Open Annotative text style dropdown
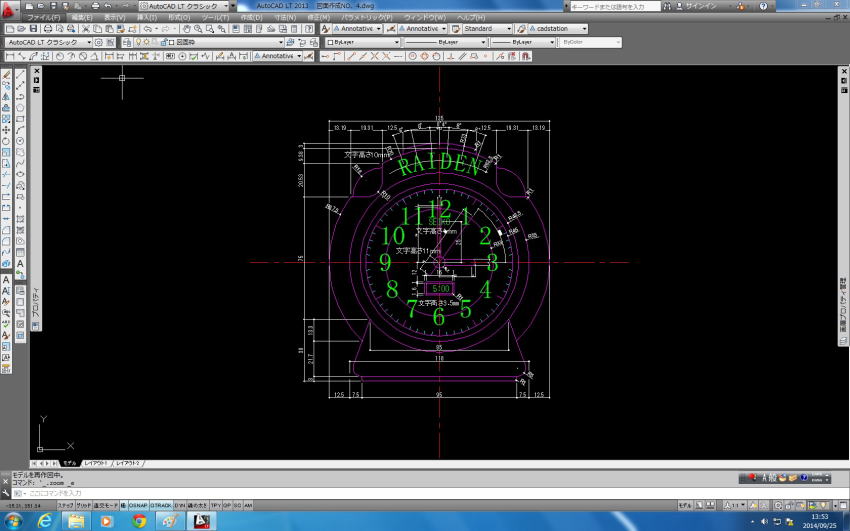Image resolution: width=850 pixels, height=531 pixels. point(357,29)
